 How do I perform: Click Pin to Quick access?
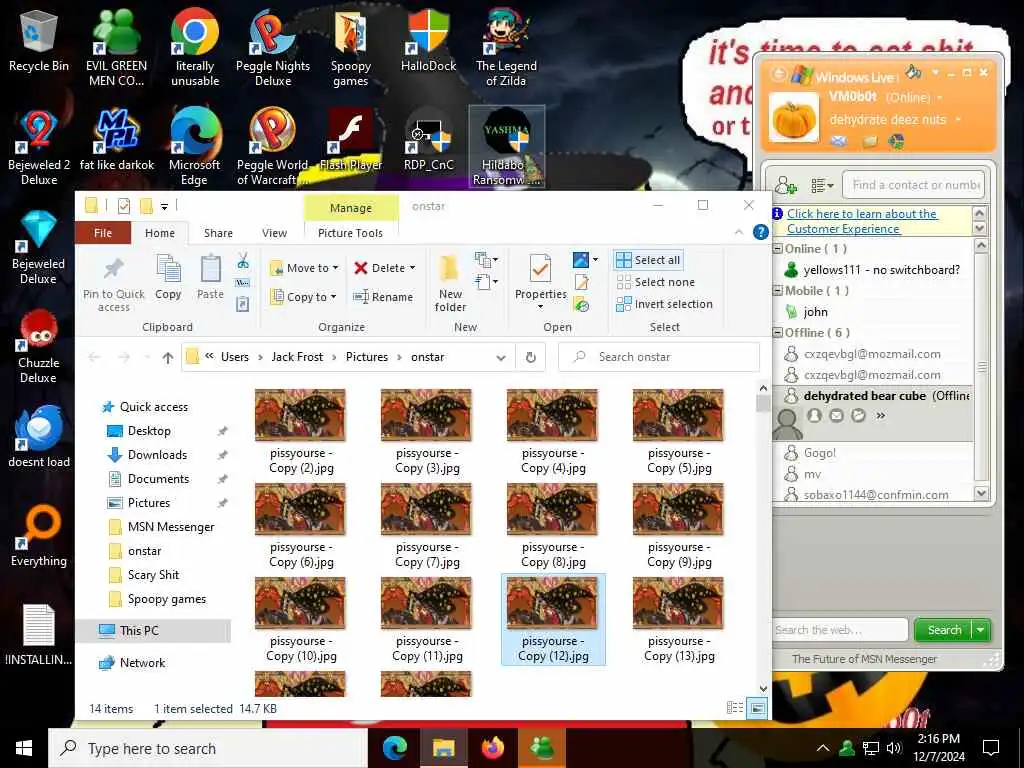coord(114,283)
